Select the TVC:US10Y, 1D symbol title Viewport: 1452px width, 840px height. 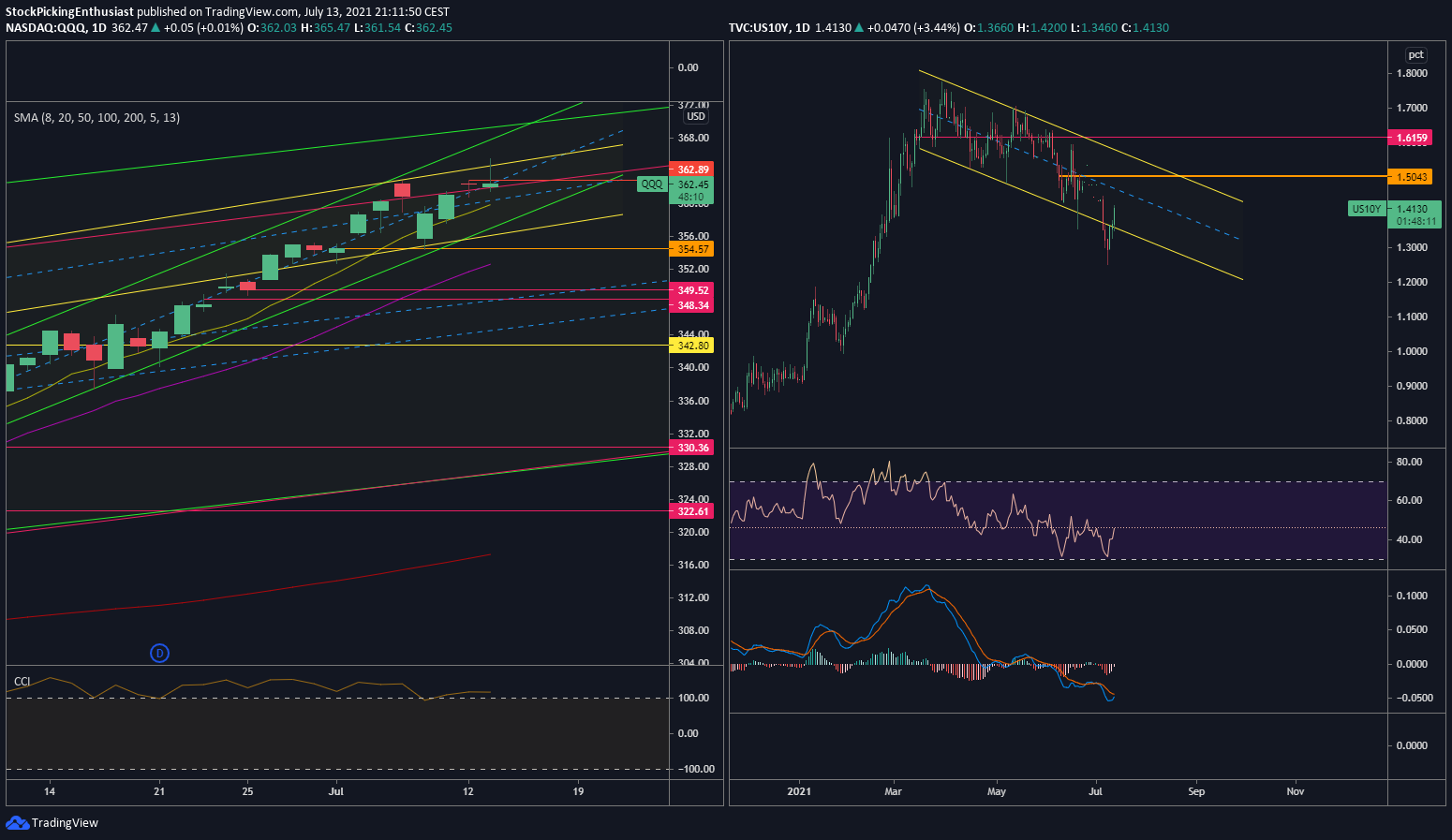coord(769,28)
